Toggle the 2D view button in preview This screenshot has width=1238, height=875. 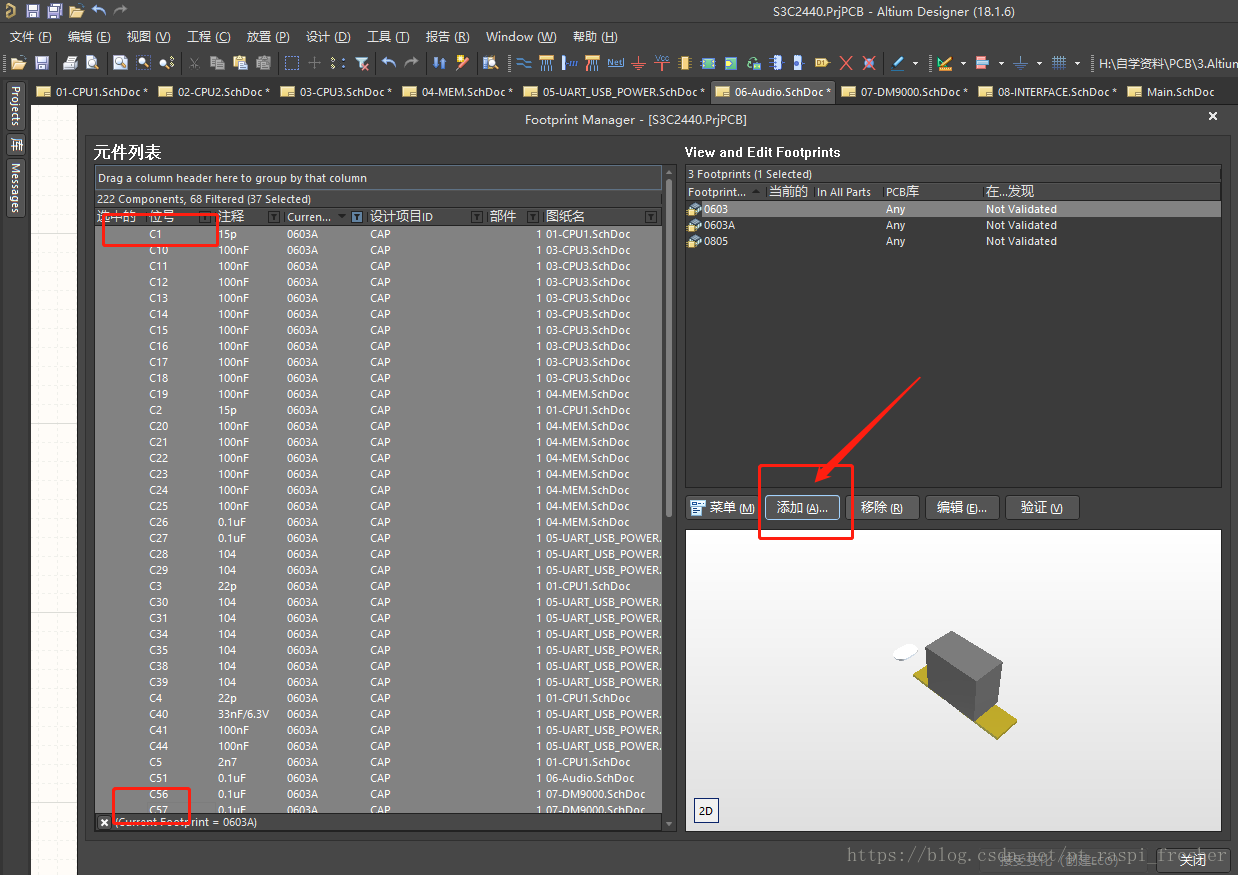click(x=706, y=811)
